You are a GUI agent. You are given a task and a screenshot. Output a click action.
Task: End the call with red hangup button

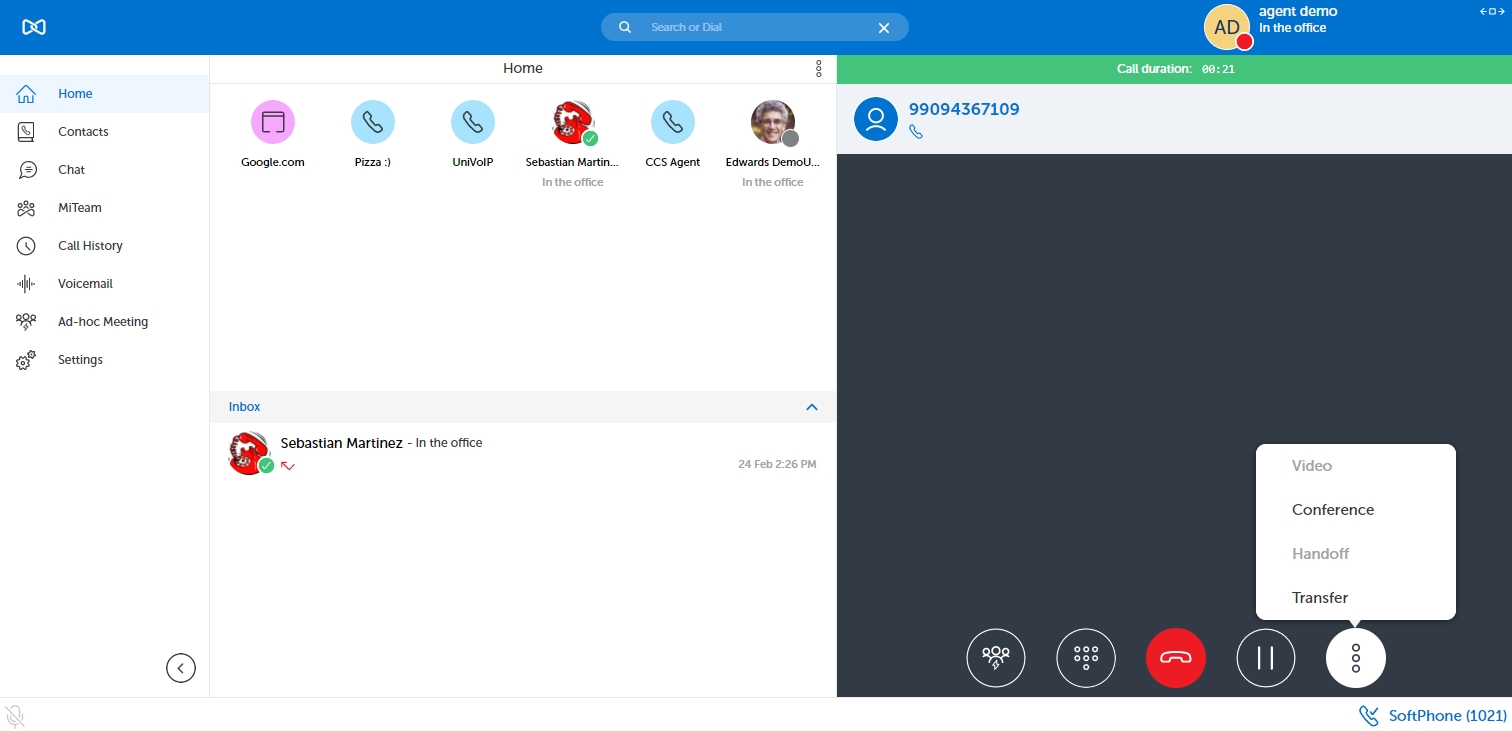click(1176, 658)
